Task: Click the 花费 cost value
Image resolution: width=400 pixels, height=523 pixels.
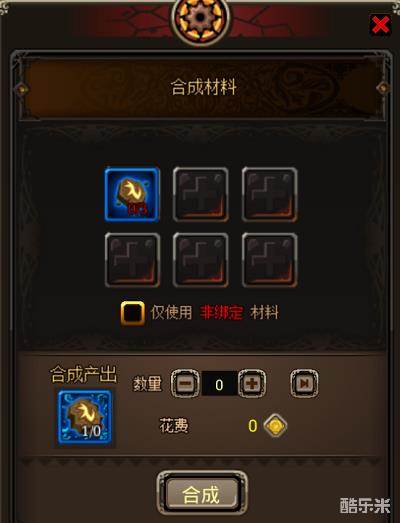Action: [x=253, y=426]
